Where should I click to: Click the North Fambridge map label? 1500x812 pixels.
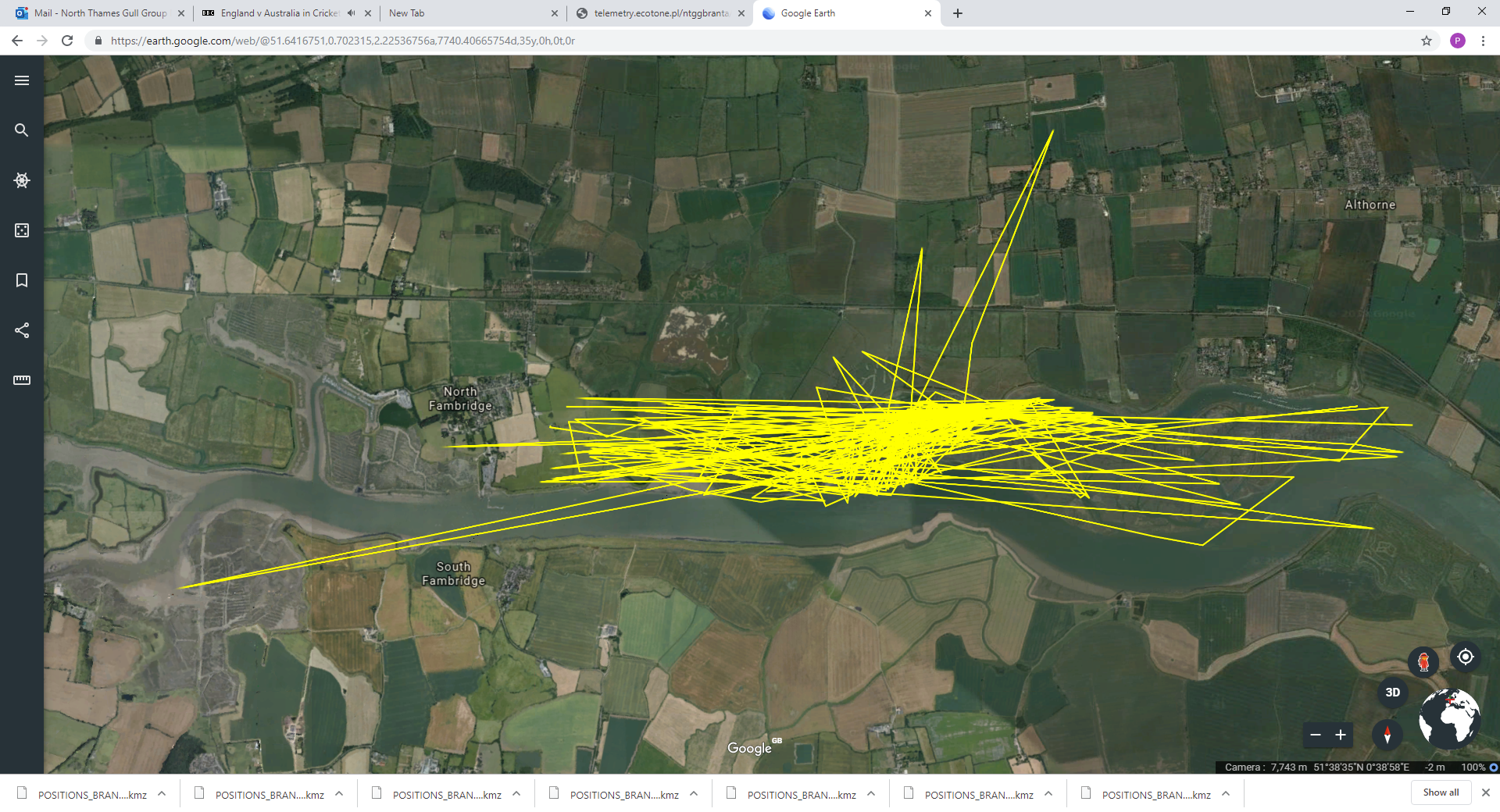click(x=460, y=398)
